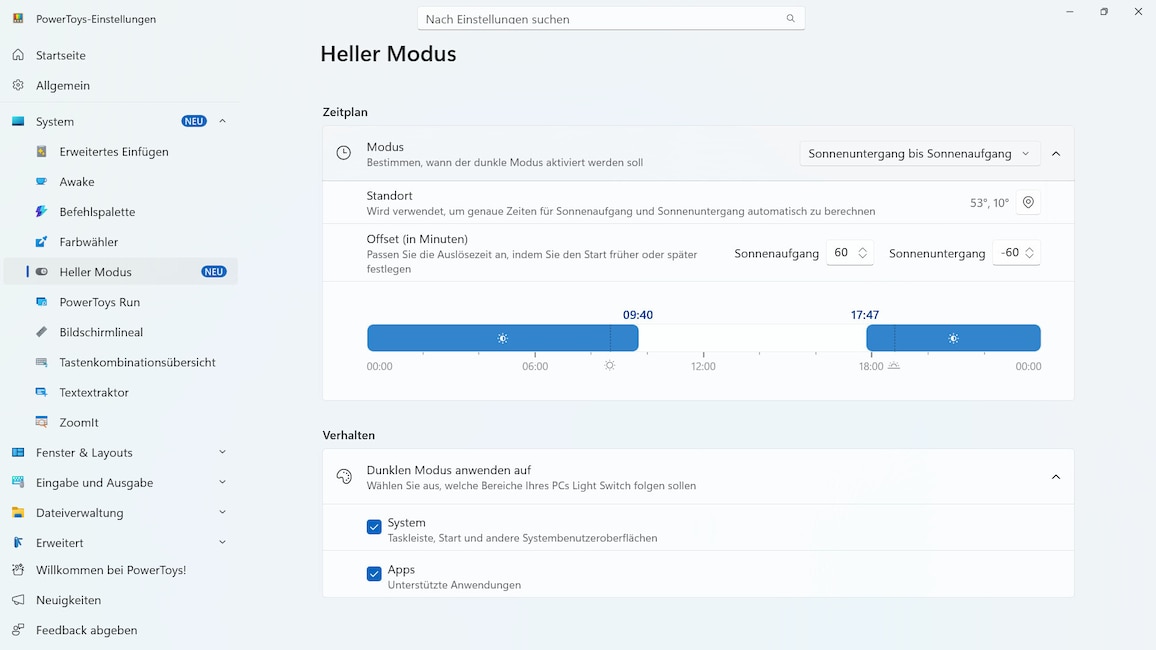Screen dimensions: 1156x650
Task: Click the Sonnenaufgang offset stepper arrows
Action: point(862,253)
